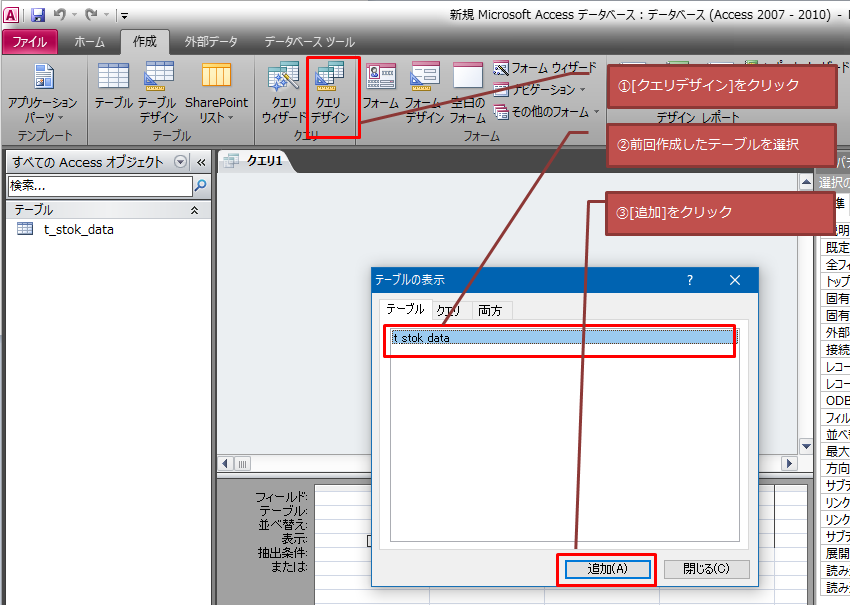Click the テーブル: row label in the design grid
This screenshot has height=605, width=850.
tap(284, 511)
